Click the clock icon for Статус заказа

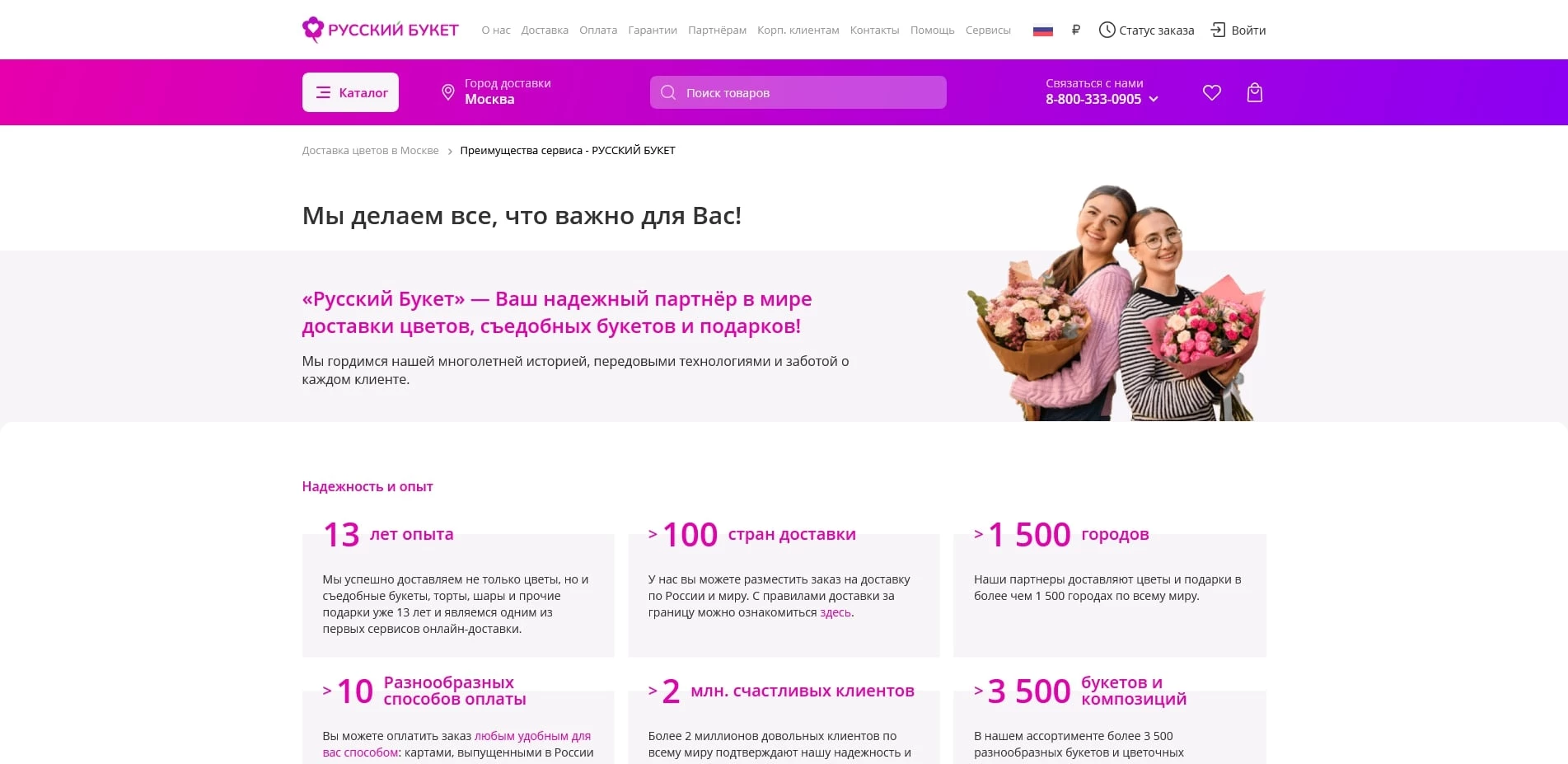point(1107,30)
